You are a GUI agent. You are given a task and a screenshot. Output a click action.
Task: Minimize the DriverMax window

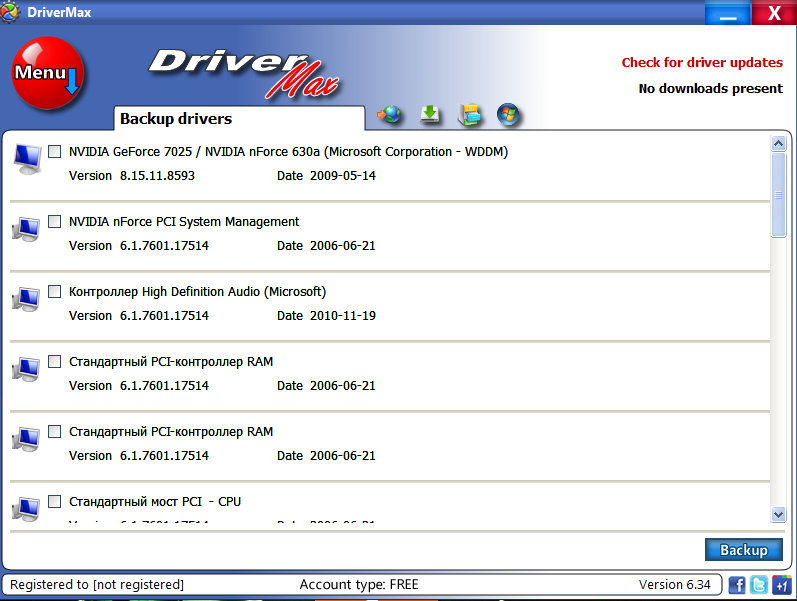[x=728, y=12]
